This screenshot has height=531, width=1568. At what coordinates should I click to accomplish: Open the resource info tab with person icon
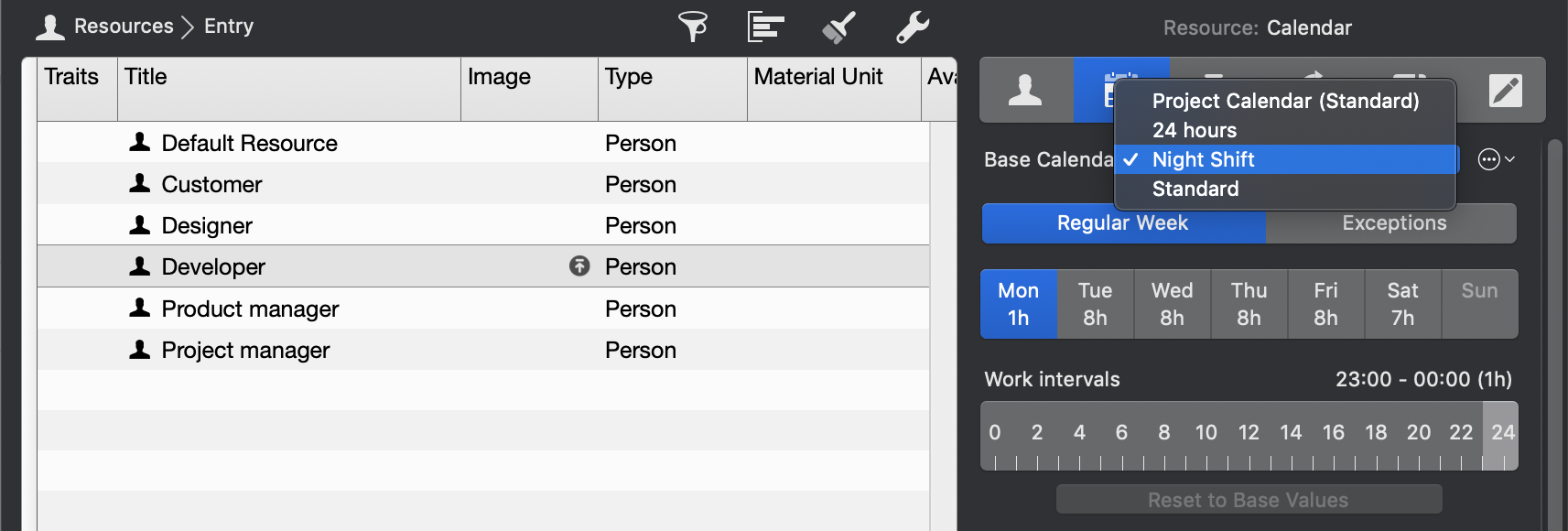coord(1026,90)
